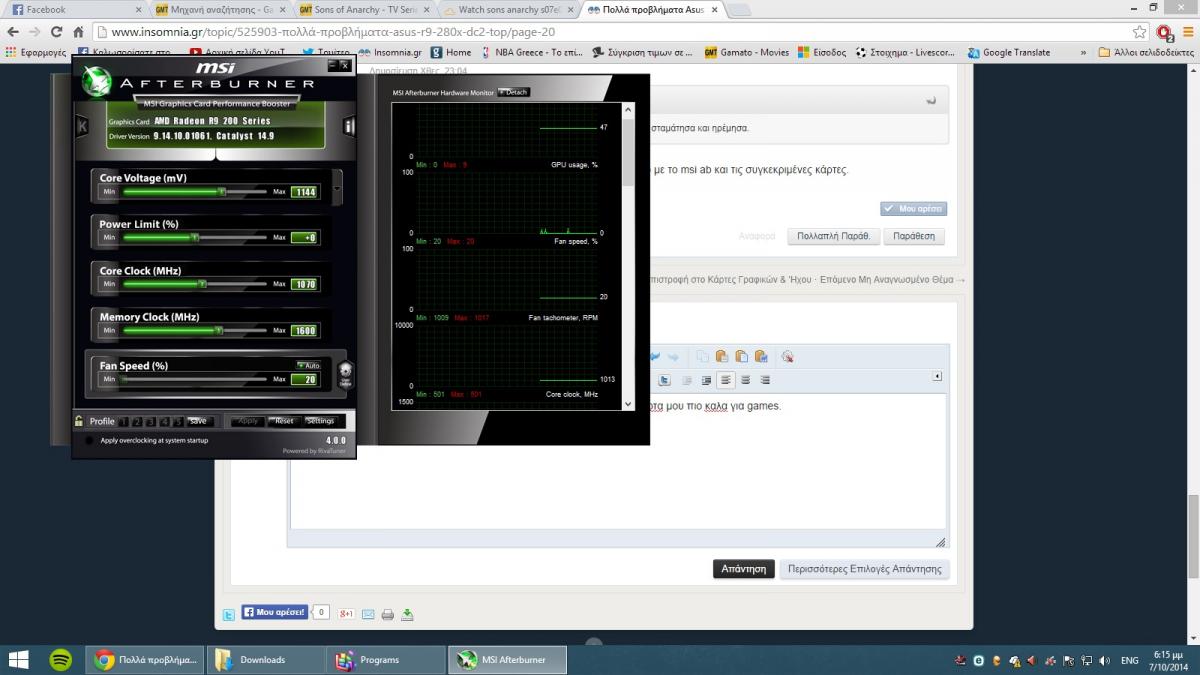The image size is (1200, 675).
Task: Bookmark this page with the star icon
Action: point(1139,32)
